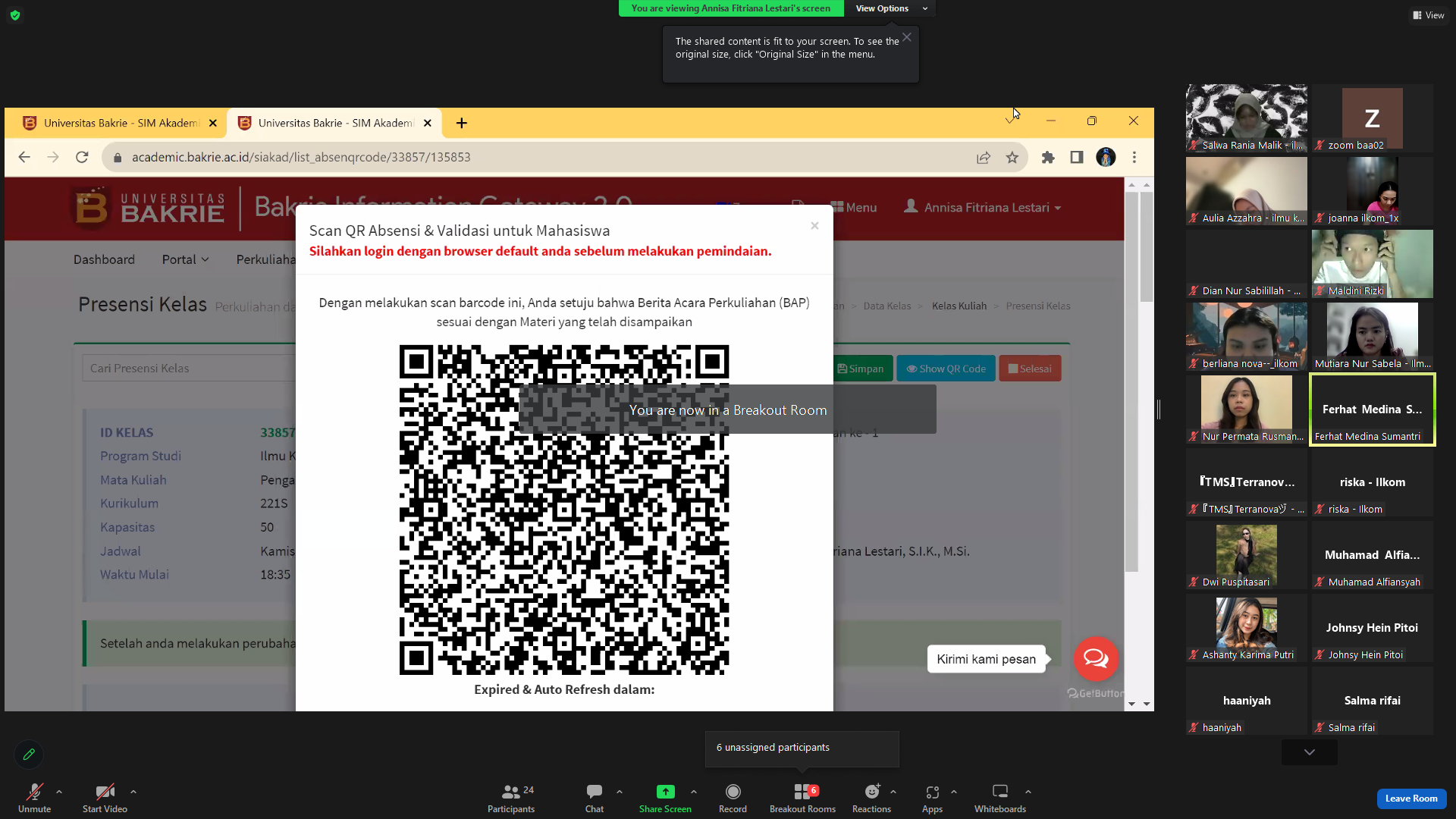1456x819 pixels.
Task: Click the site info lock icon
Action: [118, 158]
